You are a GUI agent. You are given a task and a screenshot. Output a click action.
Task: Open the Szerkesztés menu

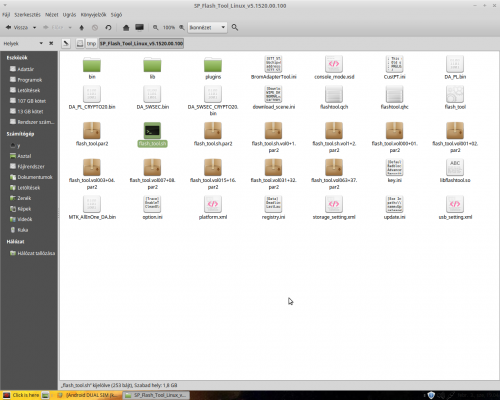coord(27,15)
